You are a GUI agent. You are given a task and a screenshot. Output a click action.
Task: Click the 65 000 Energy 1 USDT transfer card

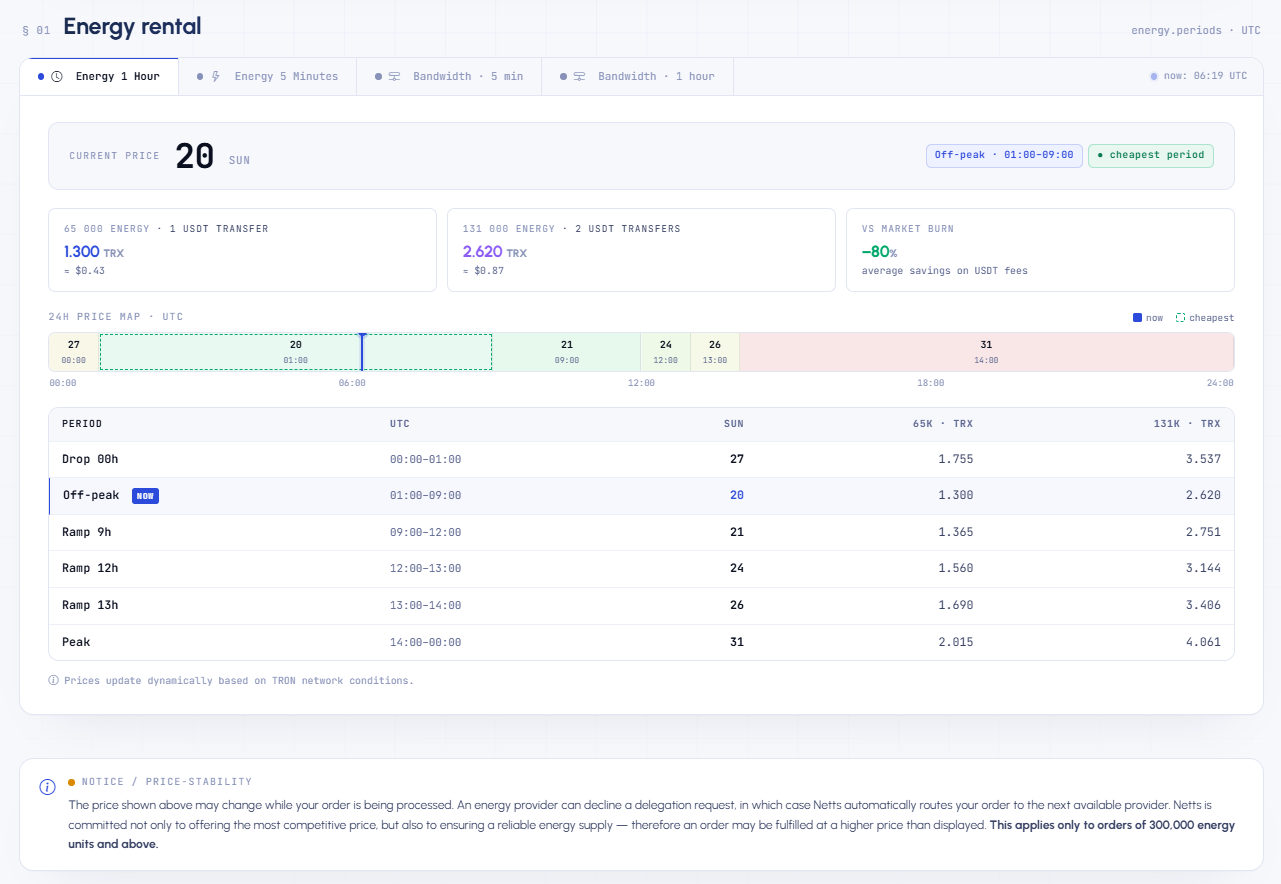point(243,250)
